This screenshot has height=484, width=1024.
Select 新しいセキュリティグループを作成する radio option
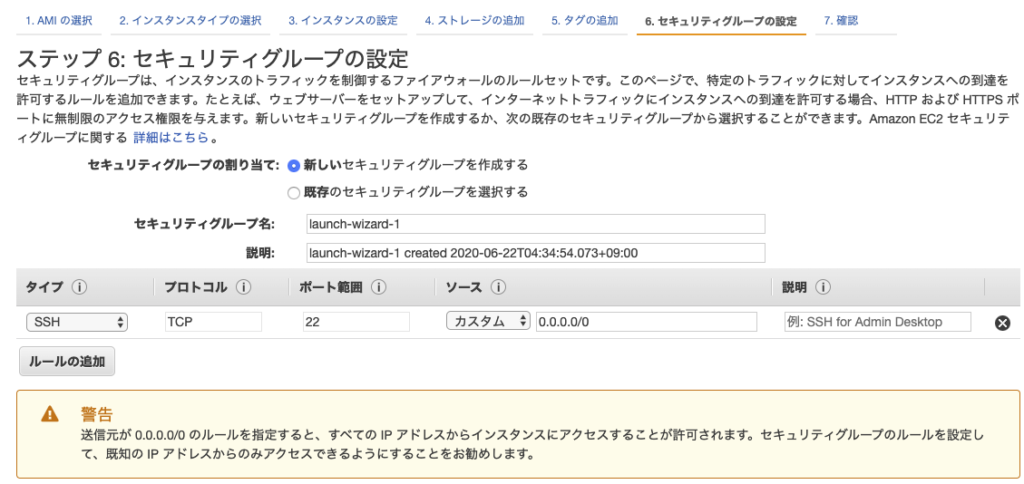294,164
